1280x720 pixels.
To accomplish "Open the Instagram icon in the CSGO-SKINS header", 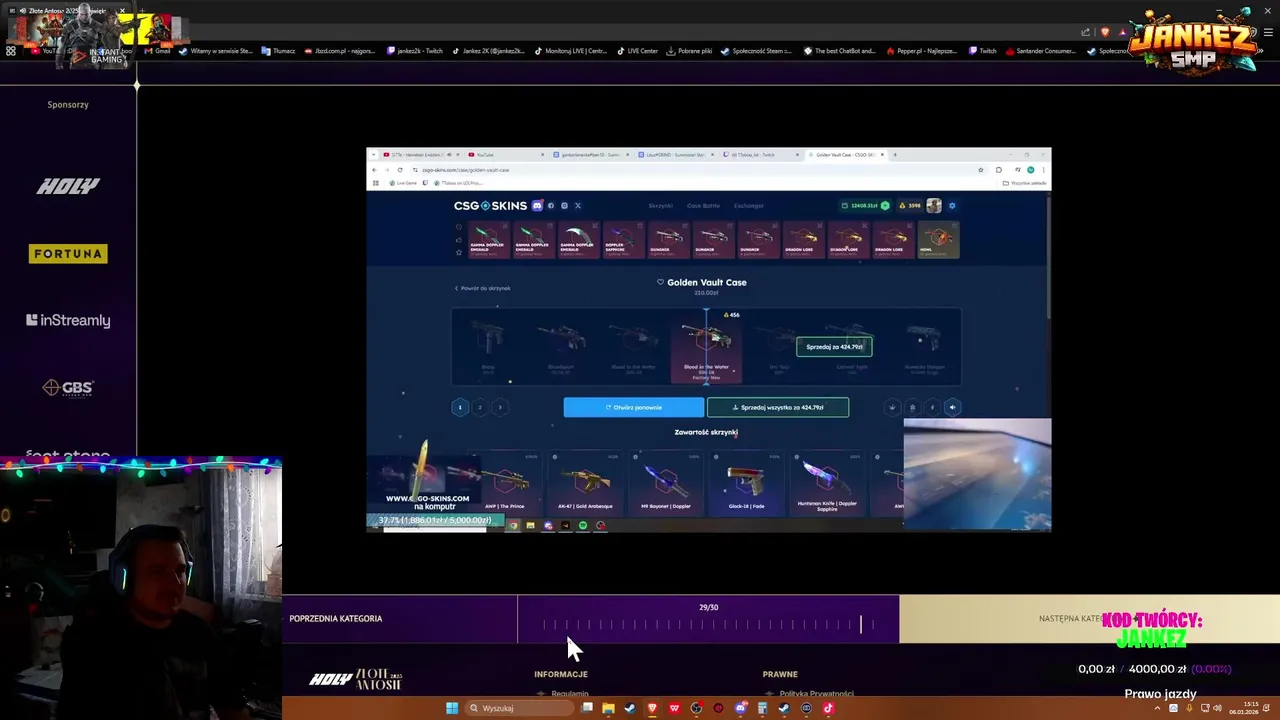I will (x=564, y=205).
